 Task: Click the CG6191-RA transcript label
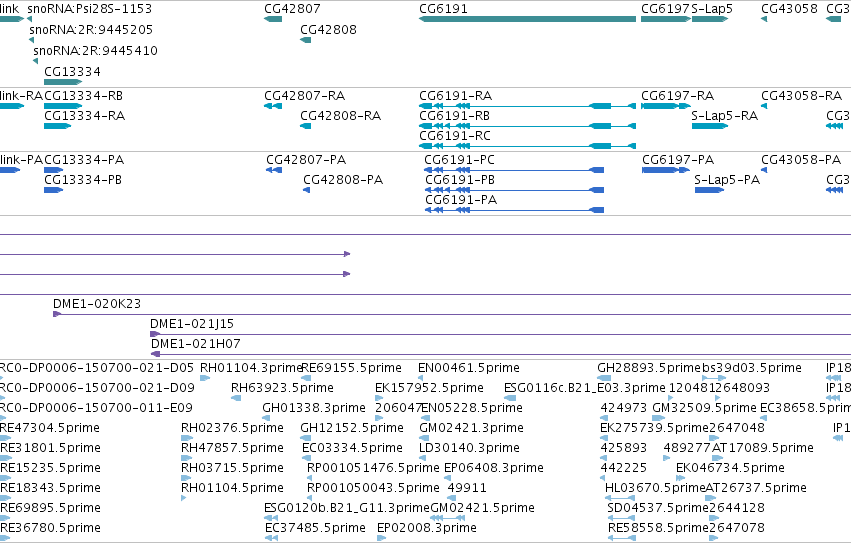(455, 96)
